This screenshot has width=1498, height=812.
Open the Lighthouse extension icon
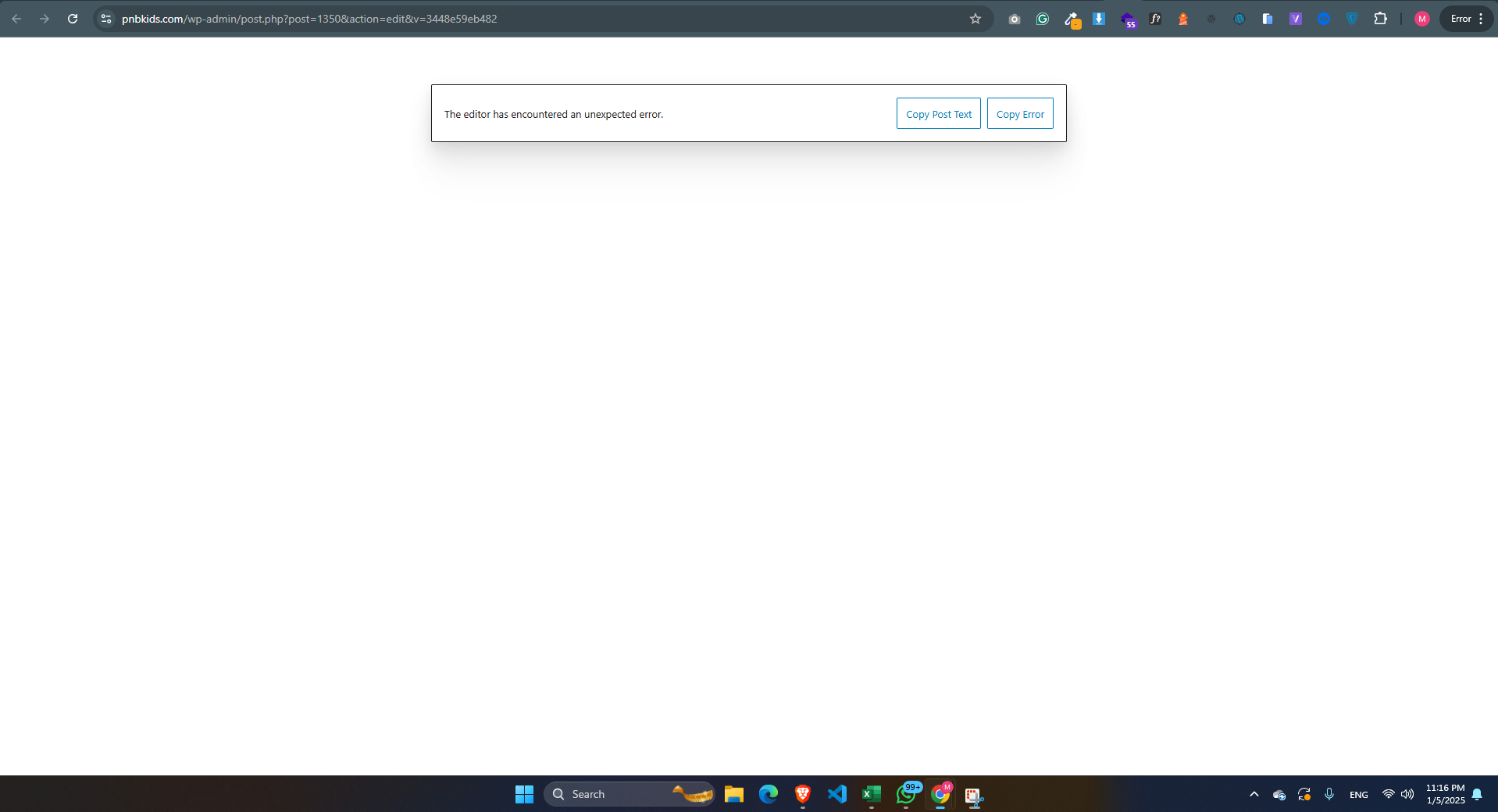(x=1182, y=19)
